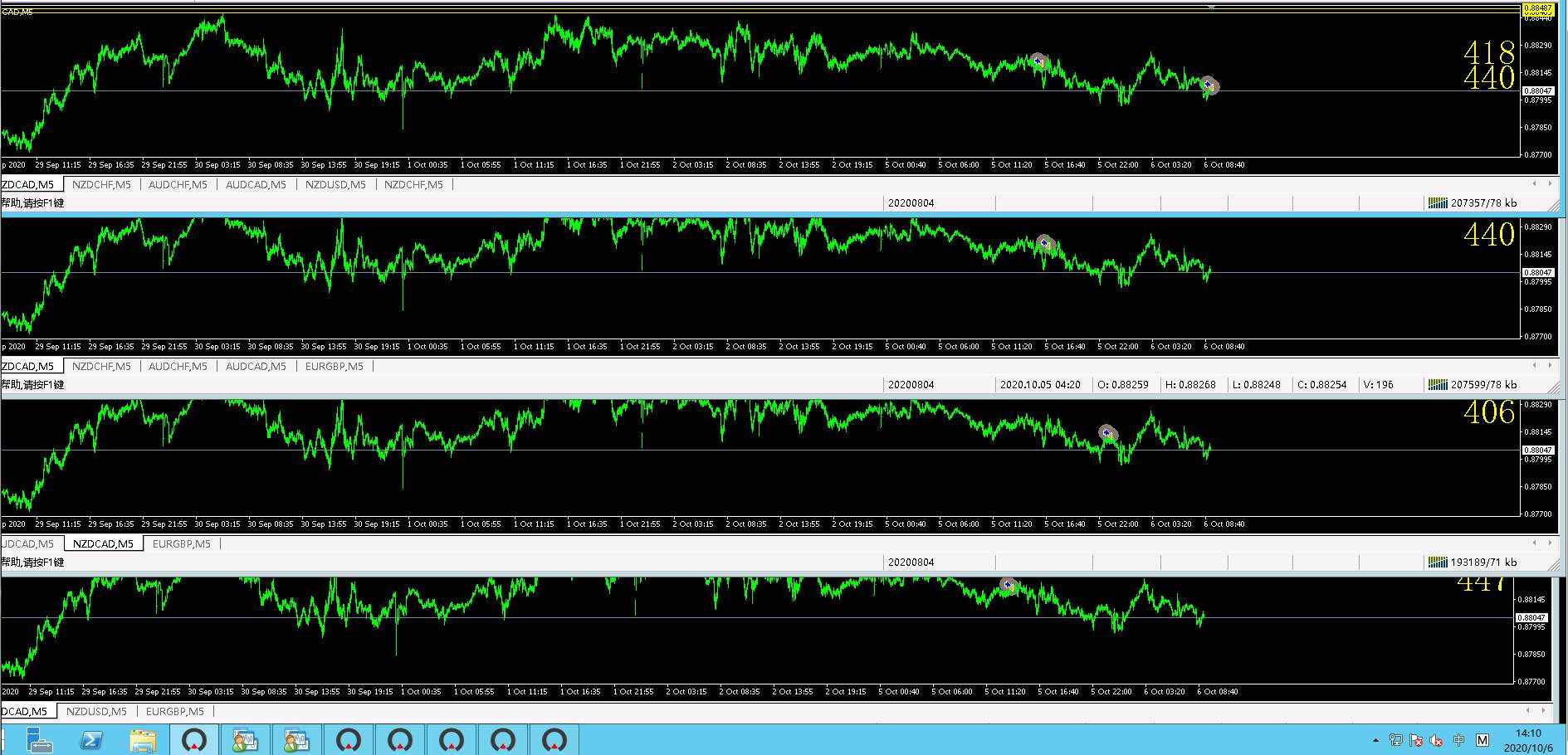Click the muted volume tray icon
Viewport: 1568px width, 755px height.
click(1437, 740)
